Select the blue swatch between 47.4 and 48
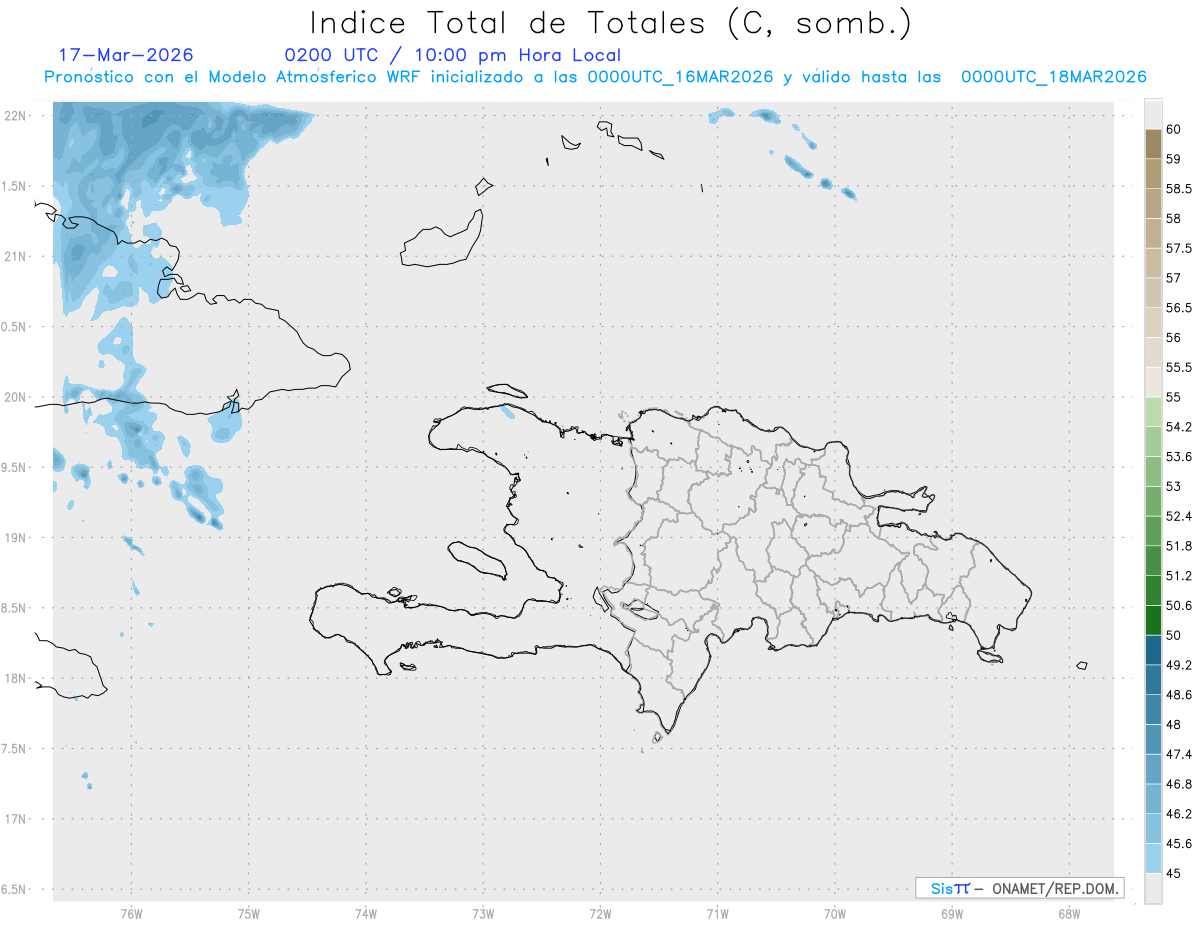This screenshot has width=1200, height=927. (x=1153, y=739)
